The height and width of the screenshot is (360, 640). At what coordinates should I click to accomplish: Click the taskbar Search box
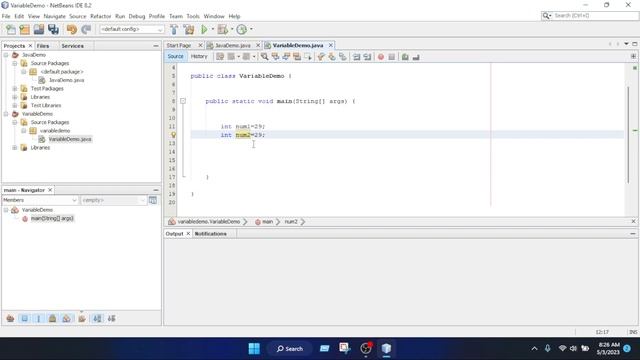click(x=290, y=349)
